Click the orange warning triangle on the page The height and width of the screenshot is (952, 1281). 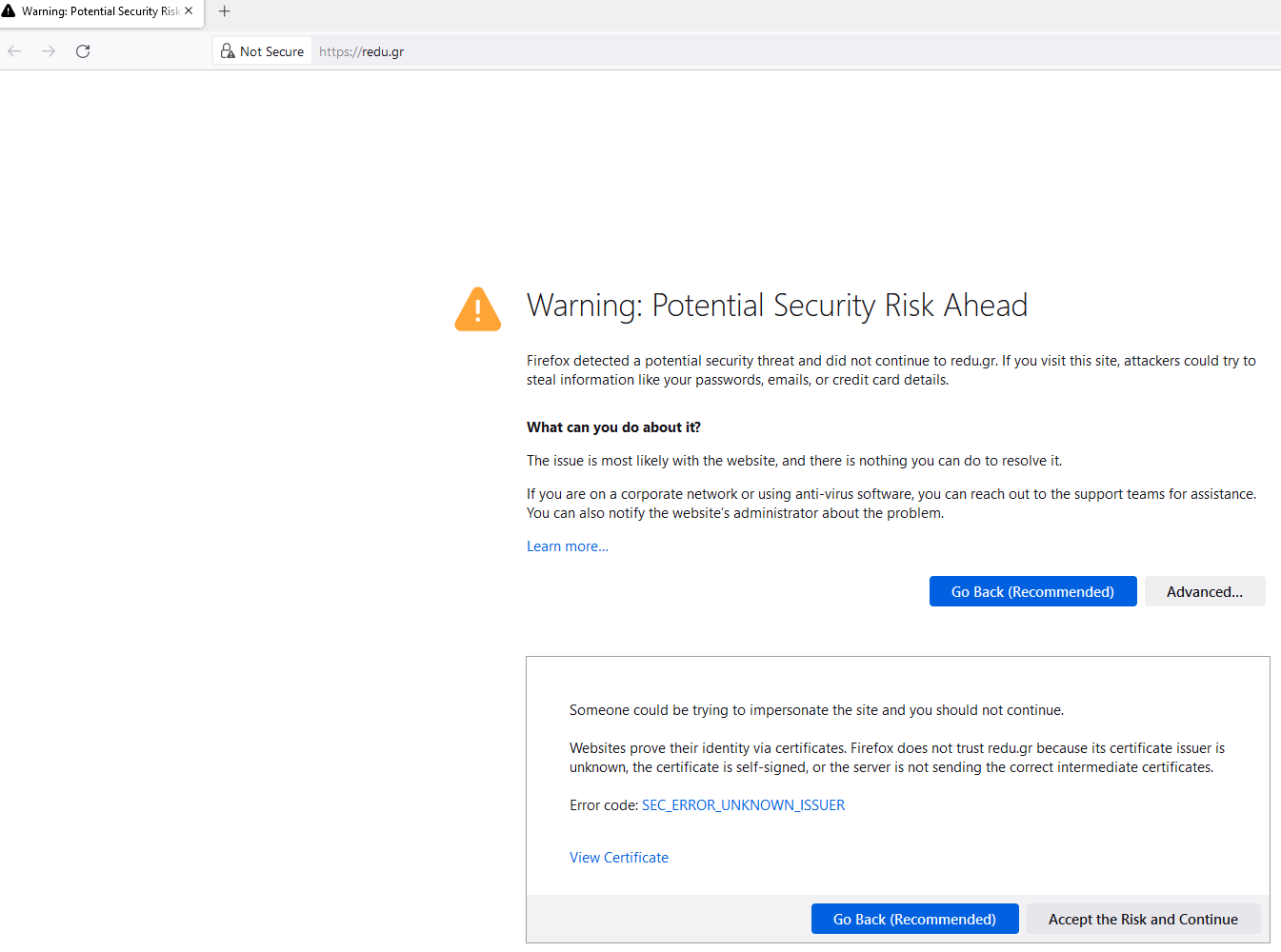[478, 309]
